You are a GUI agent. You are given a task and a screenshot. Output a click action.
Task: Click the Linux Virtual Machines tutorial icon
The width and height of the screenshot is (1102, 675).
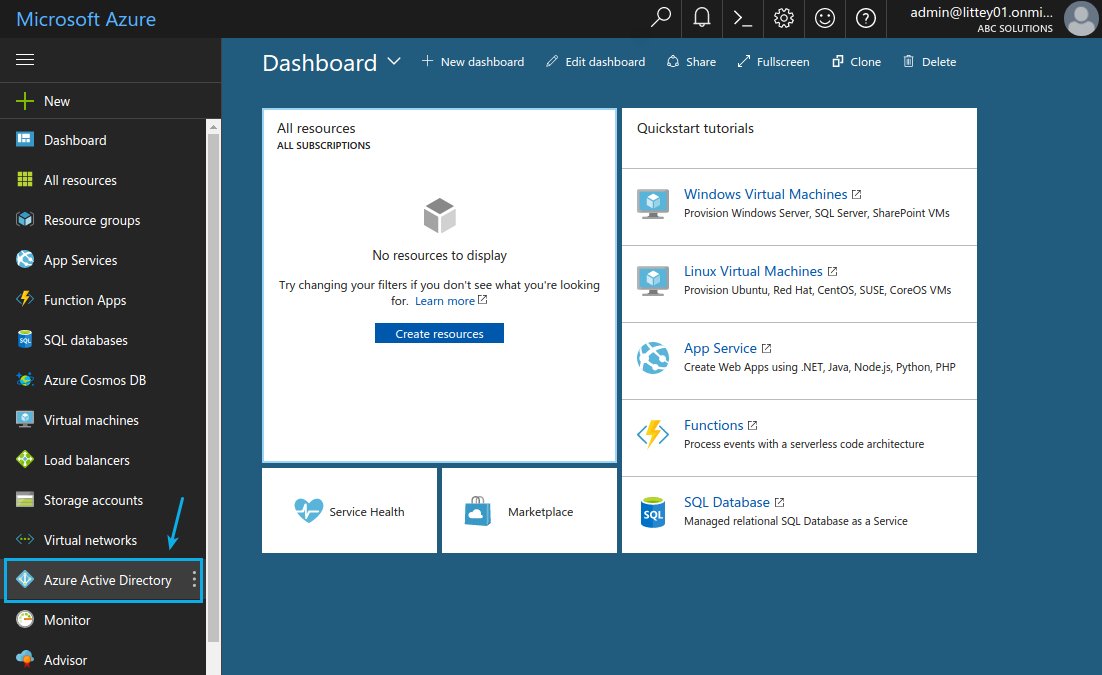(x=653, y=281)
